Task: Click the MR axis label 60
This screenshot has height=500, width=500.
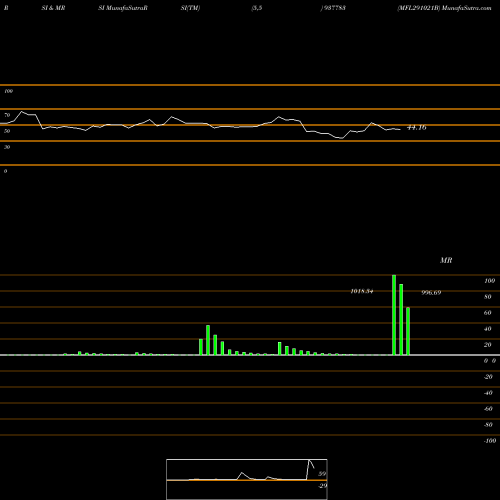Action: point(488,313)
